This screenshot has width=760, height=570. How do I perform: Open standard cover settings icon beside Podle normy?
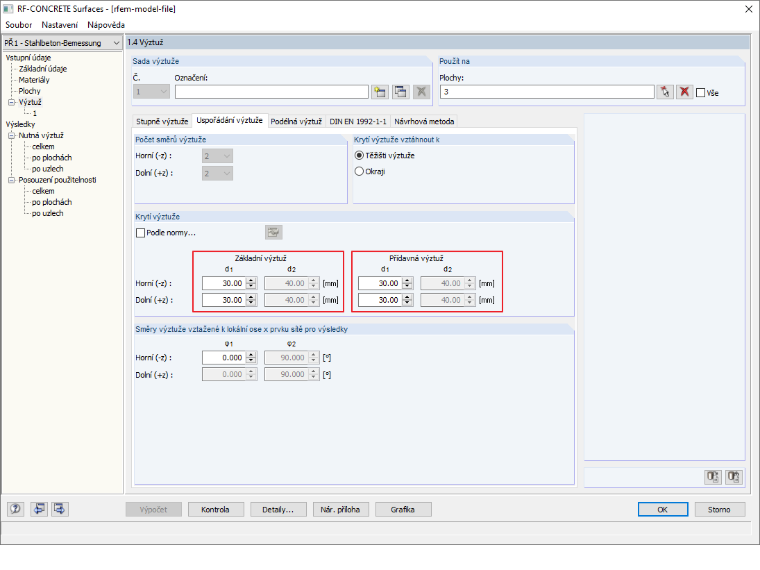pyautogui.click(x=274, y=233)
